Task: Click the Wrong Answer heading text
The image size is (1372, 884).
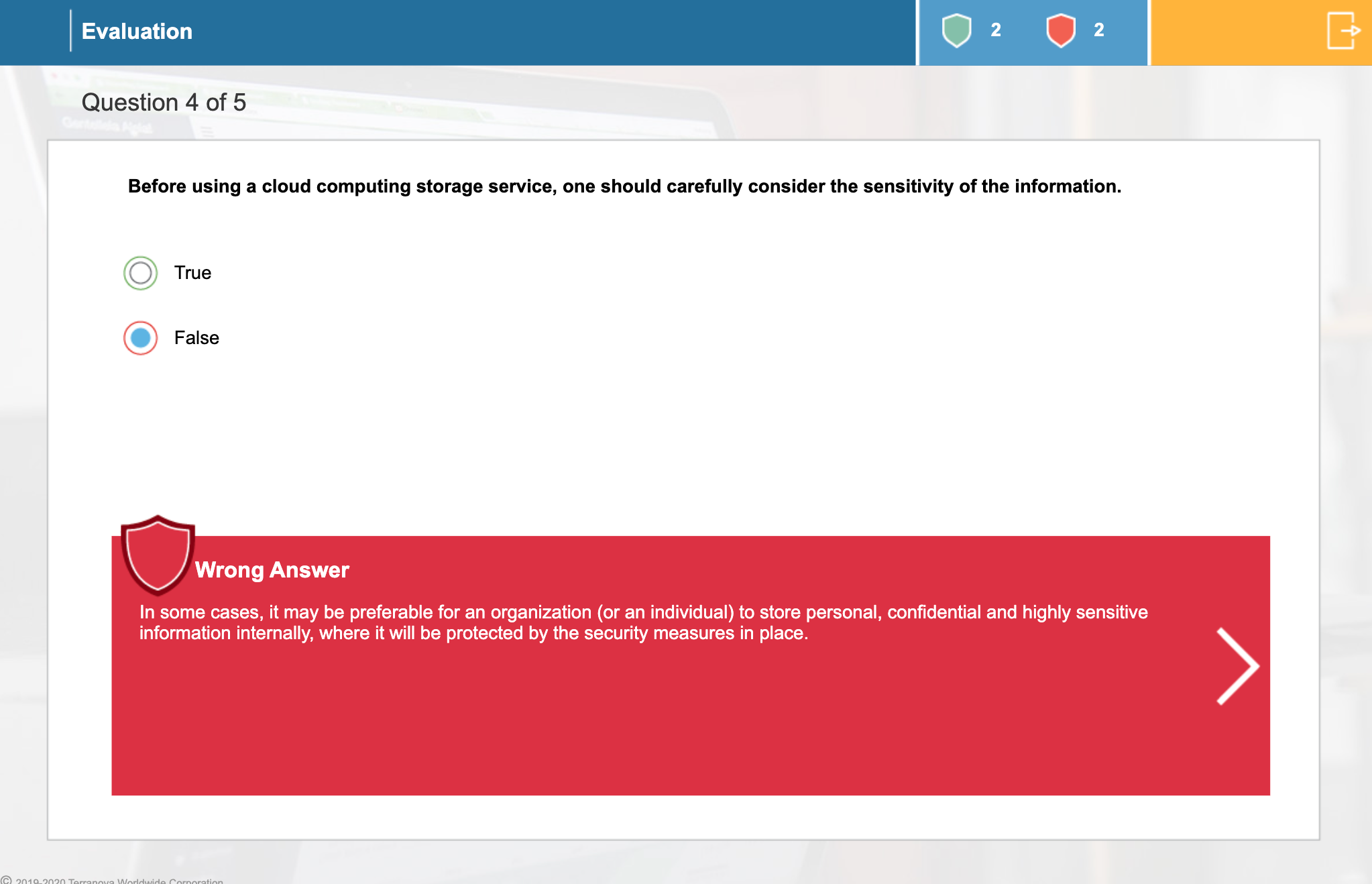Action: 272,570
